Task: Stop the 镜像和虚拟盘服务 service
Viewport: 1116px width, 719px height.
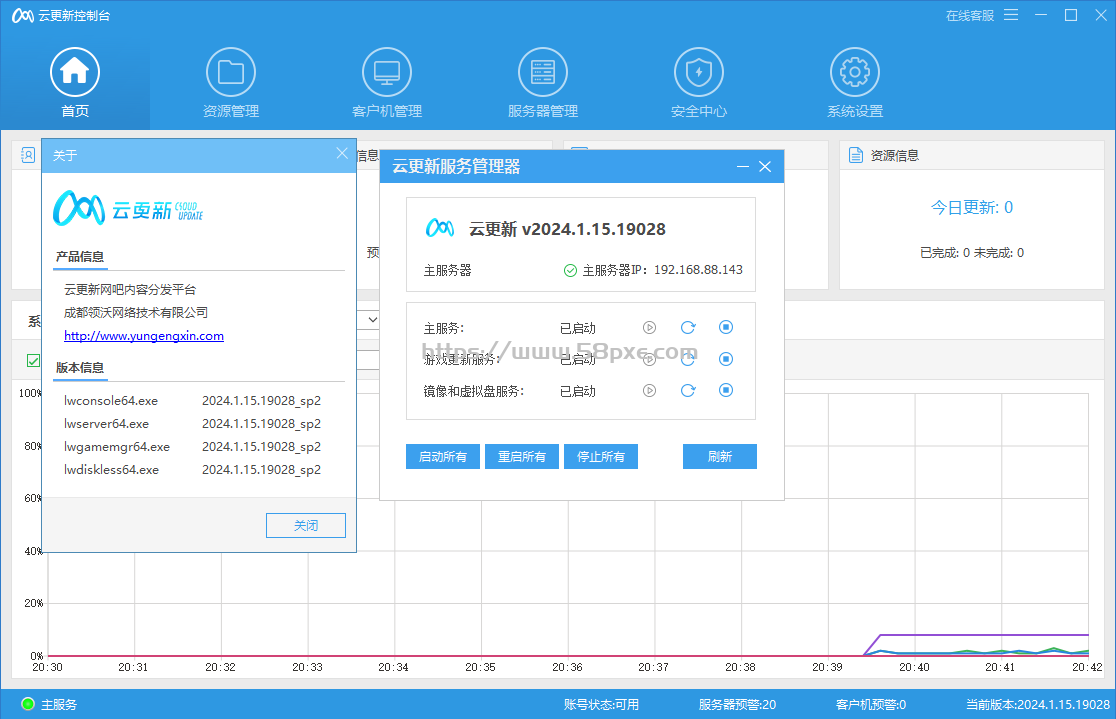Action: pos(726,390)
